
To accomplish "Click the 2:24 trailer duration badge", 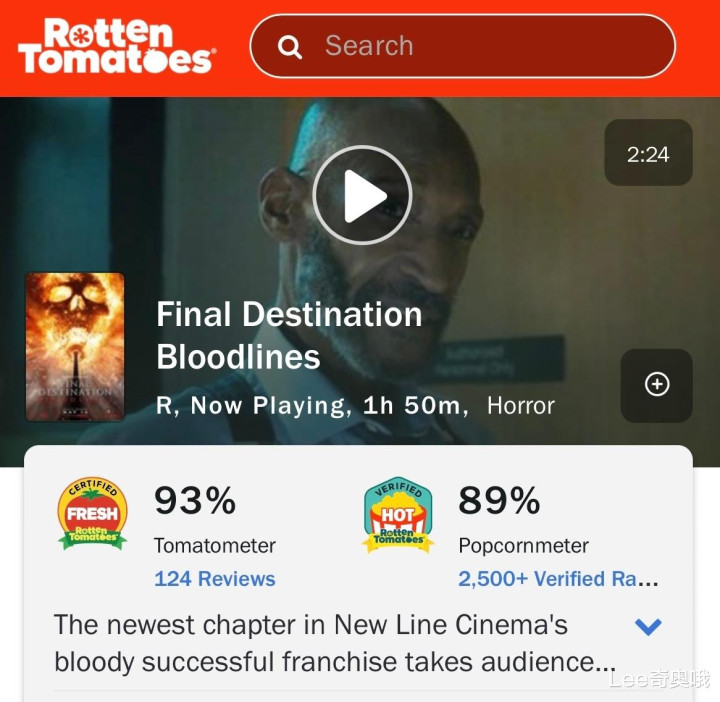I will [x=648, y=153].
